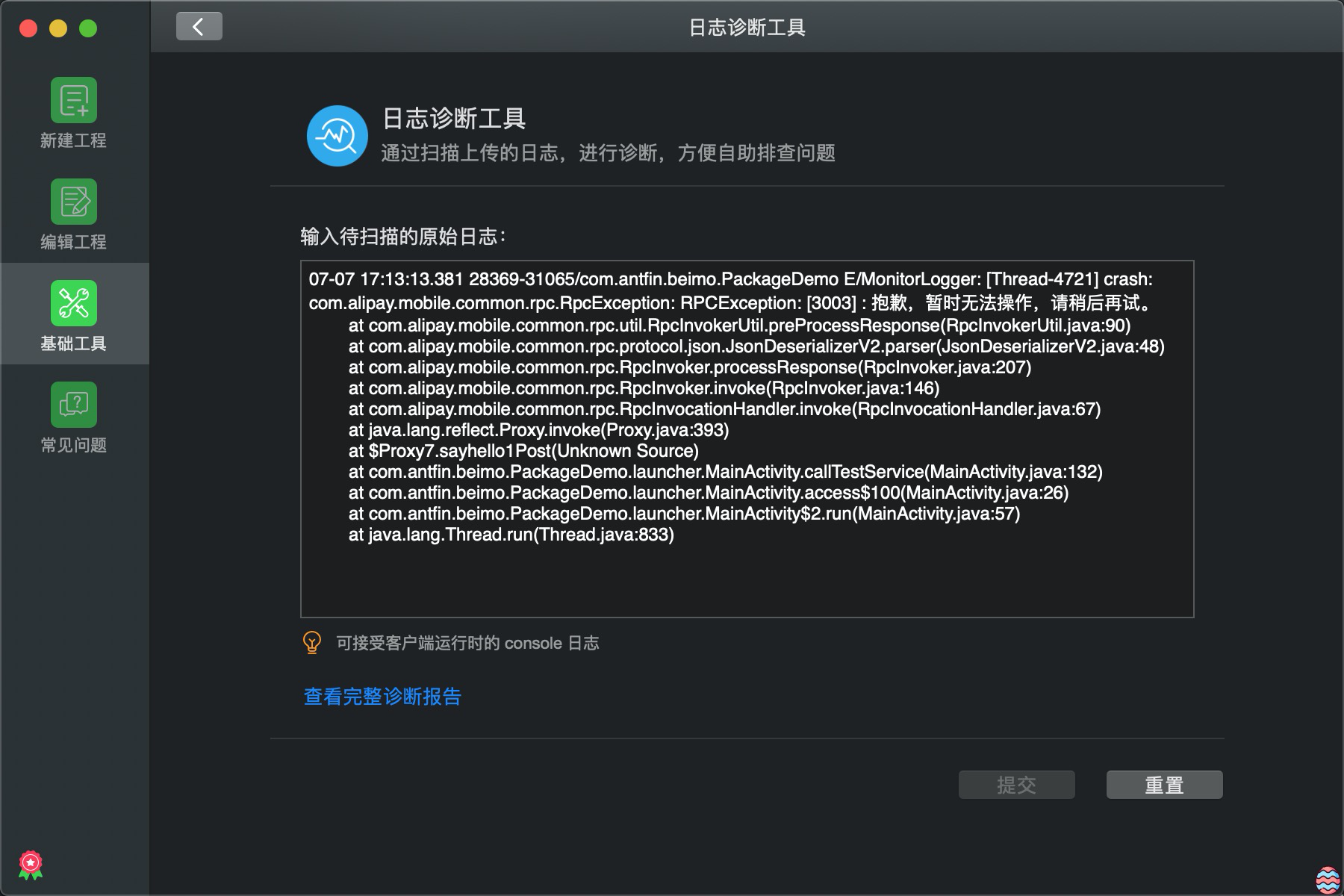Open the 新建工程 sidebar icon
This screenshot has width=1344, height=896.
pyautogui.click(x=72, y=101)
